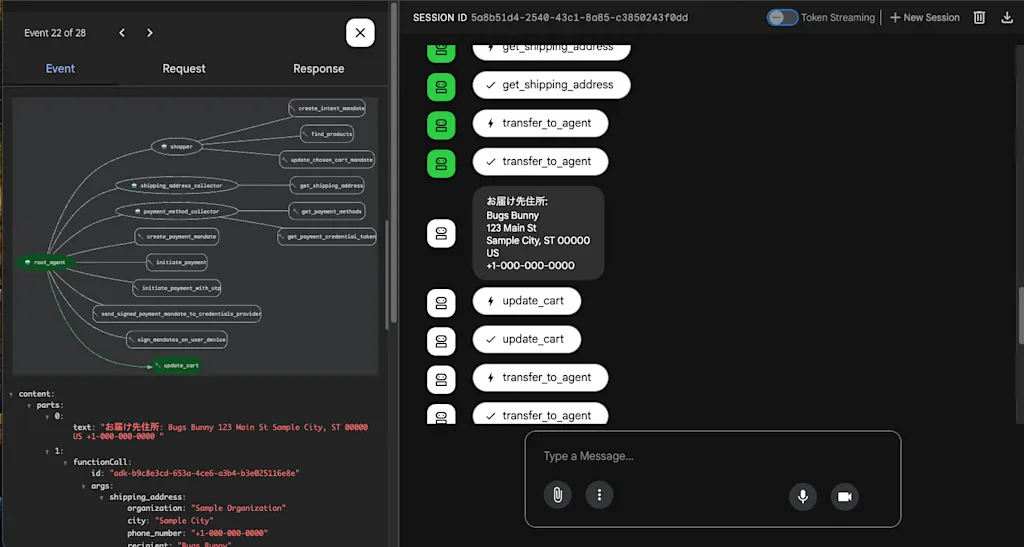This screenshot has width=1024, height=547.
Task: Open more options three-dot menu
Action: [599, 495]
